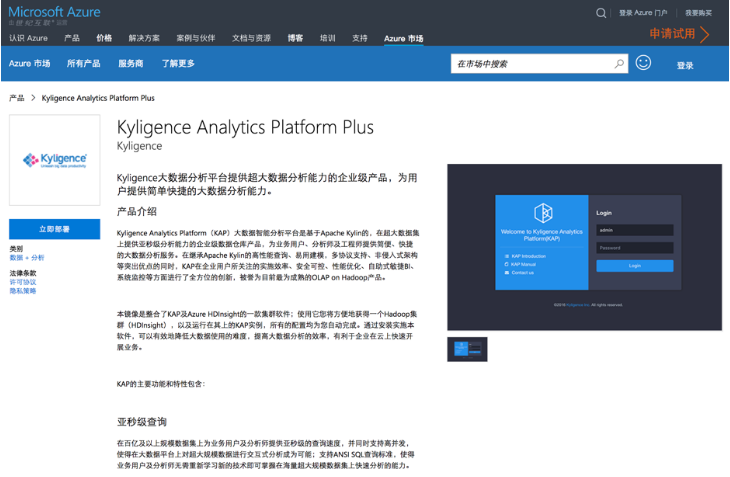The width and height of the screenshot is (730, 477).
Task: Click the orange arrow next to 申请试用
Action: click(704, 34)
